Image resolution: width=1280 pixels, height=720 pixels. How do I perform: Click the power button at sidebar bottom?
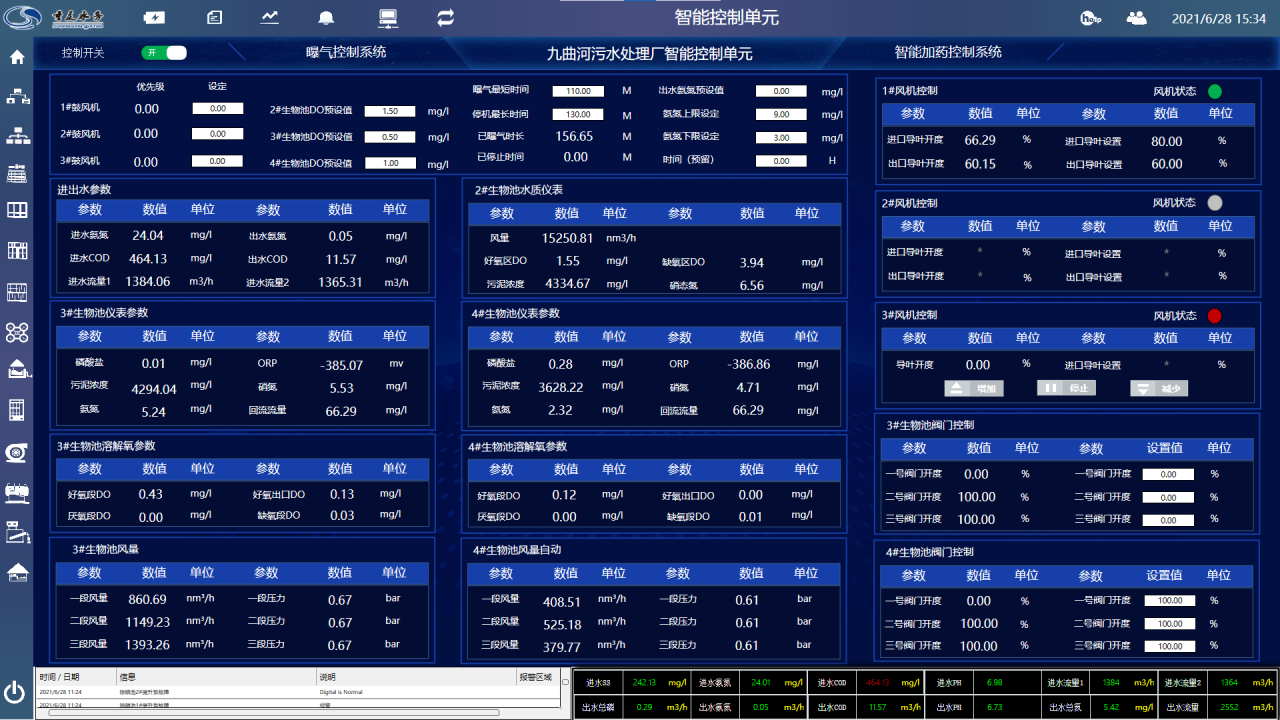click(15, 691)
